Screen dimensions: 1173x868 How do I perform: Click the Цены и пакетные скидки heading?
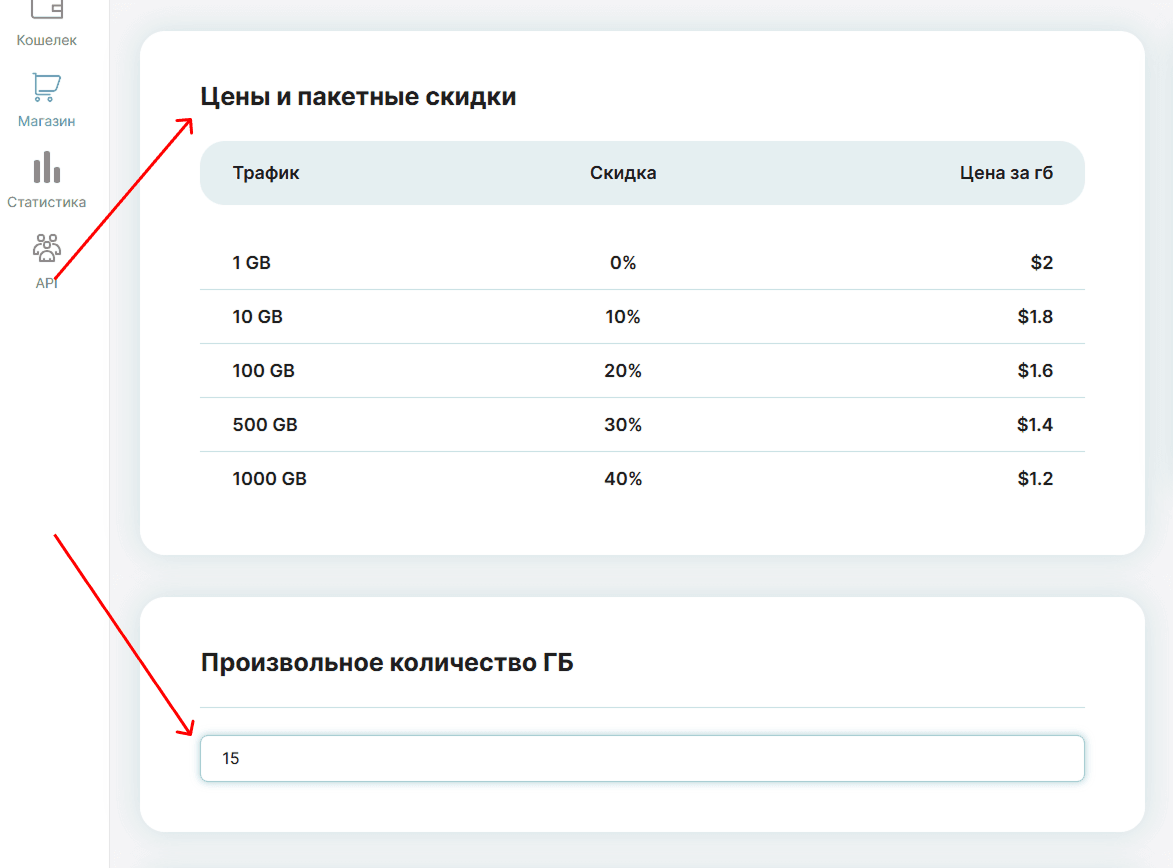click(x=358, y=97)
